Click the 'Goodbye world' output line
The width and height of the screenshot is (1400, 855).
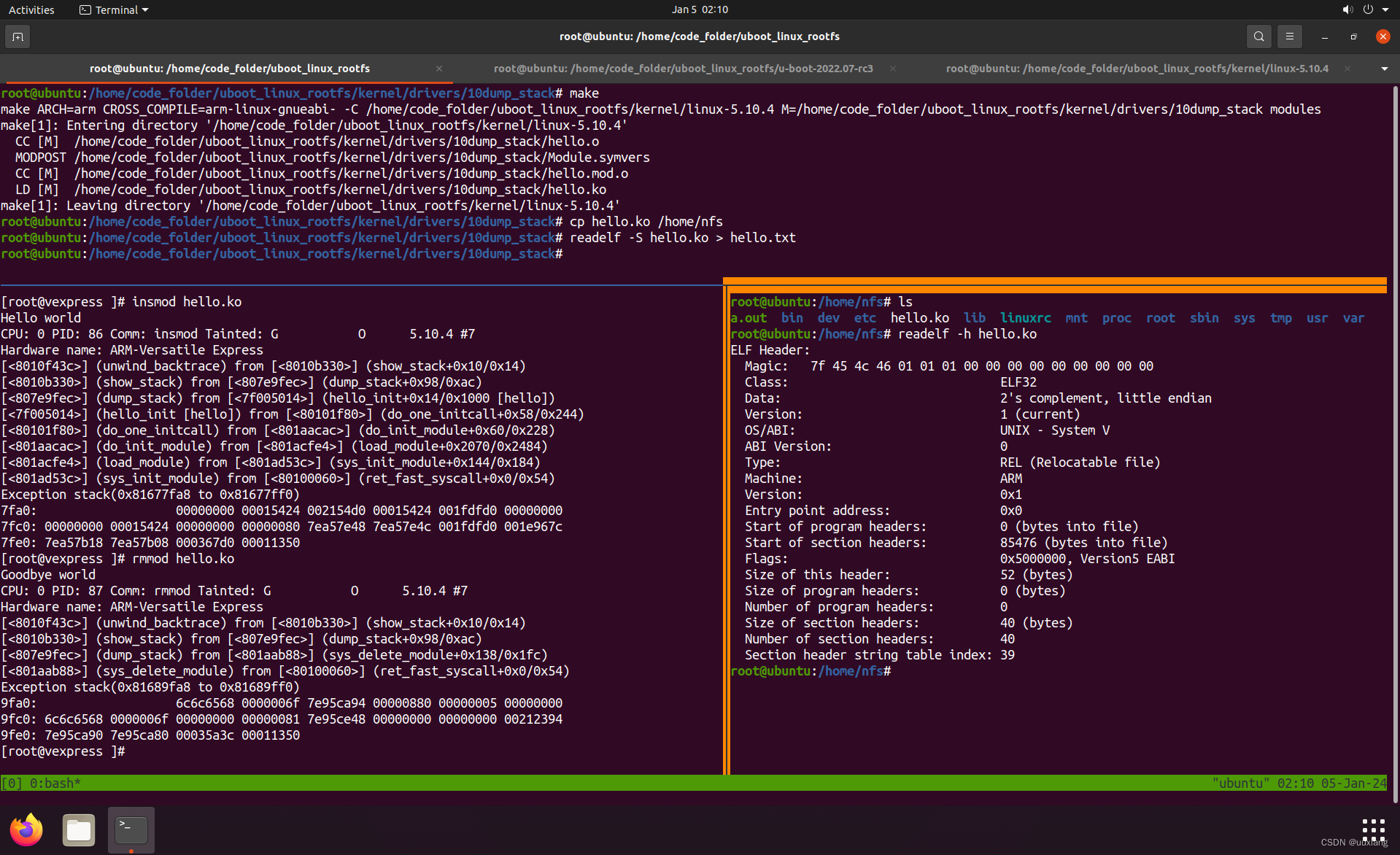[x=48, y=575]
